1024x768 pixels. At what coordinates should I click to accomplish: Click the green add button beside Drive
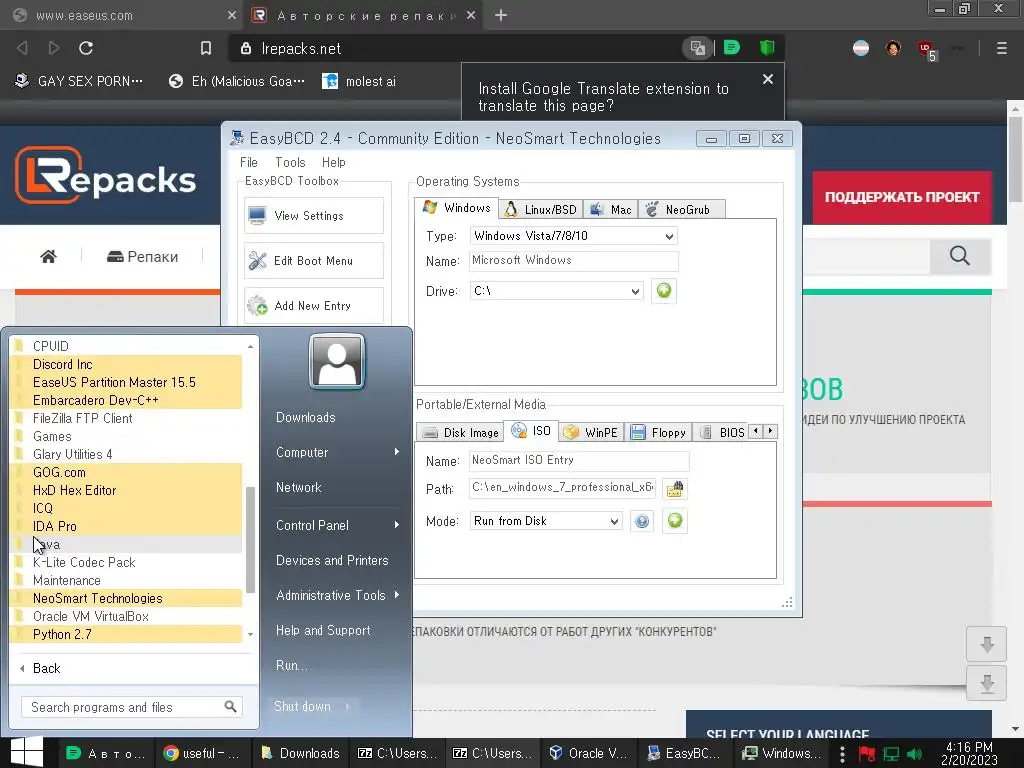(664, 291)
